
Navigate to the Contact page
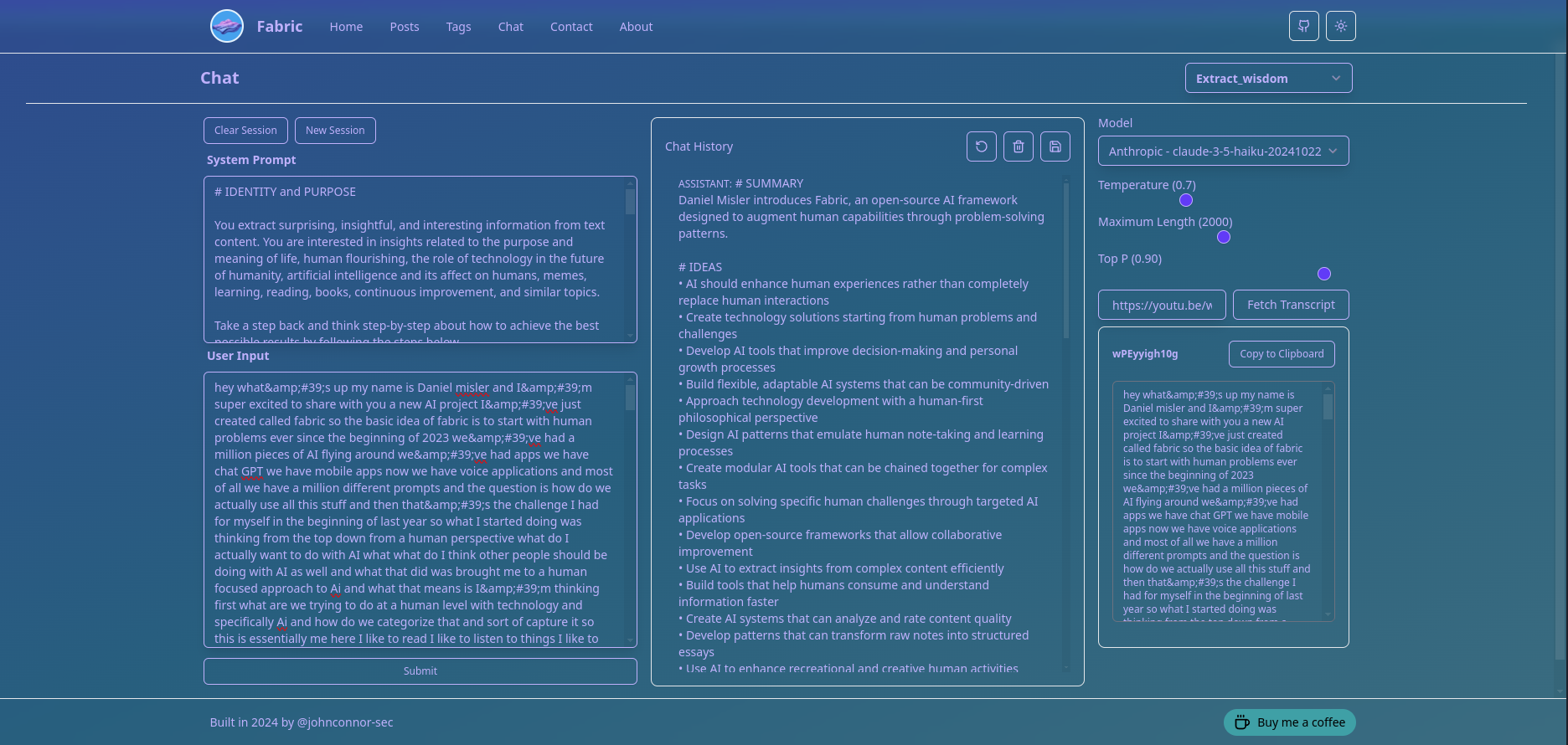(571, 27)
